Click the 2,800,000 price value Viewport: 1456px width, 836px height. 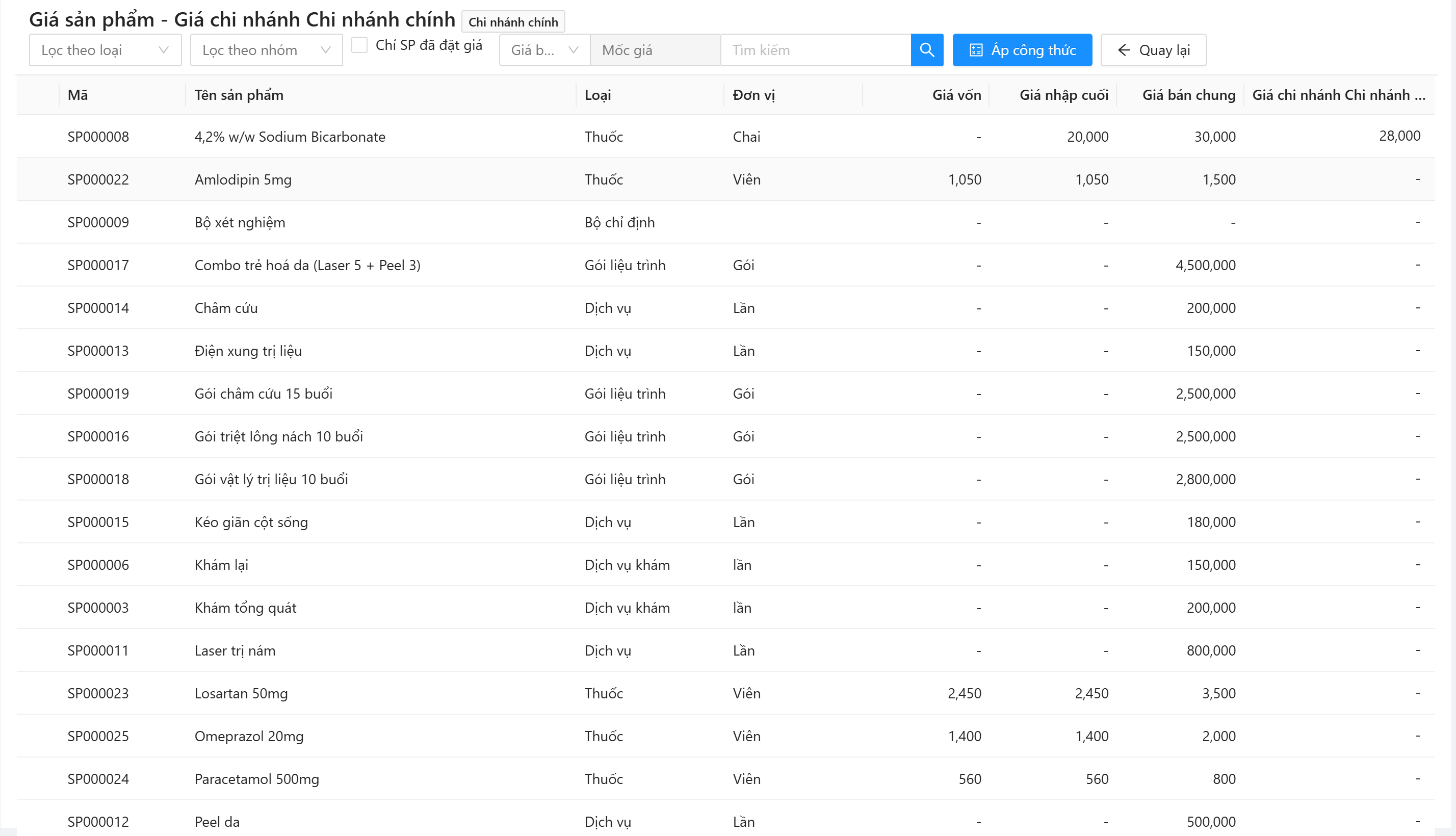(1206, 480)
